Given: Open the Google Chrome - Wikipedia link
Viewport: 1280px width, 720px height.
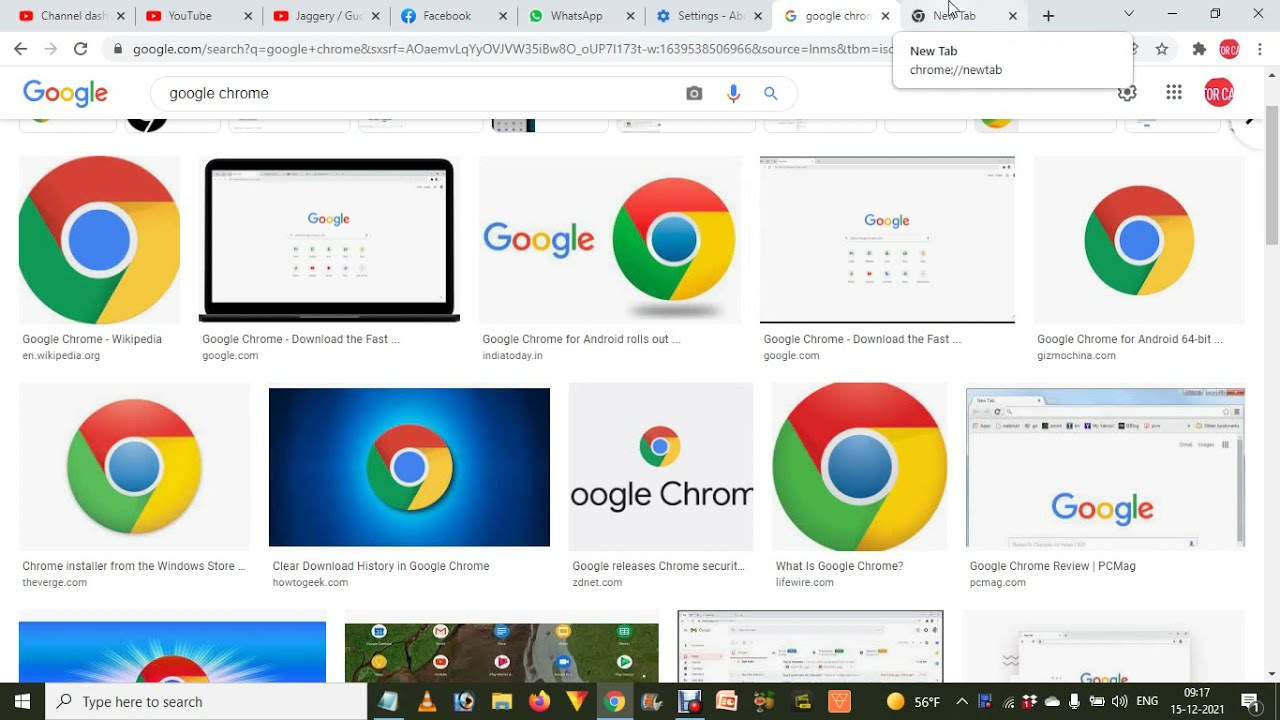Looking at the screenshot, I should pyautogui.click(x=92, y=339).
